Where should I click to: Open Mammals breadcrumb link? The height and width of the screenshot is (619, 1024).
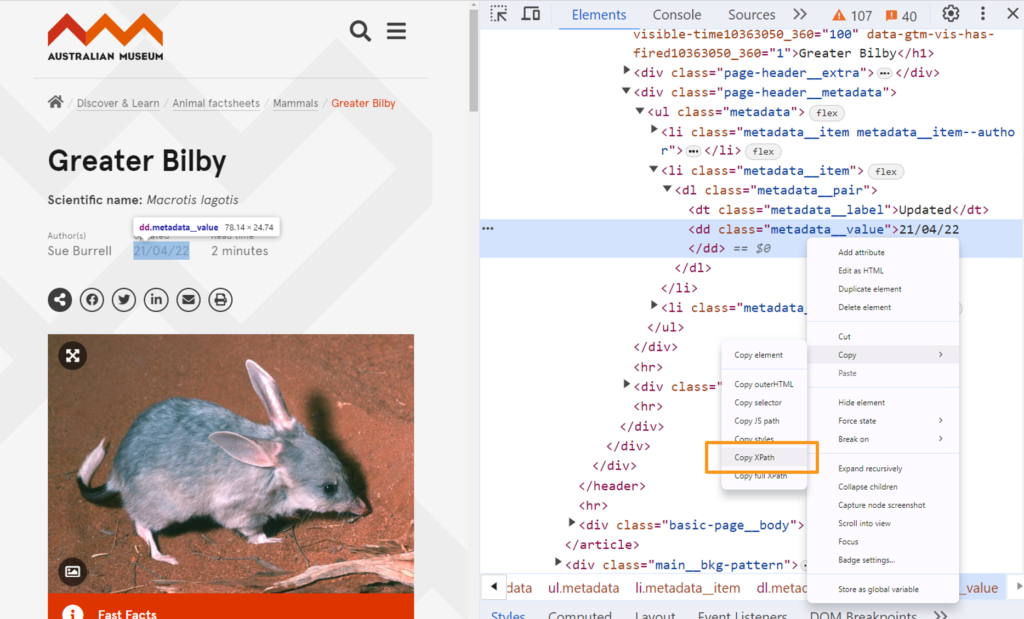[x=295, y=103]
